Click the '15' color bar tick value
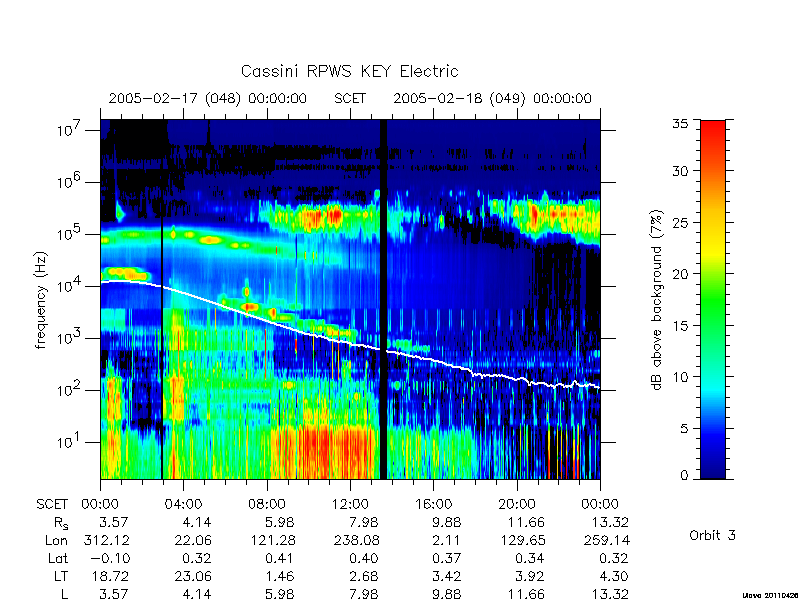This screenshot has width=800, height=600. click(x=680, y=326)
